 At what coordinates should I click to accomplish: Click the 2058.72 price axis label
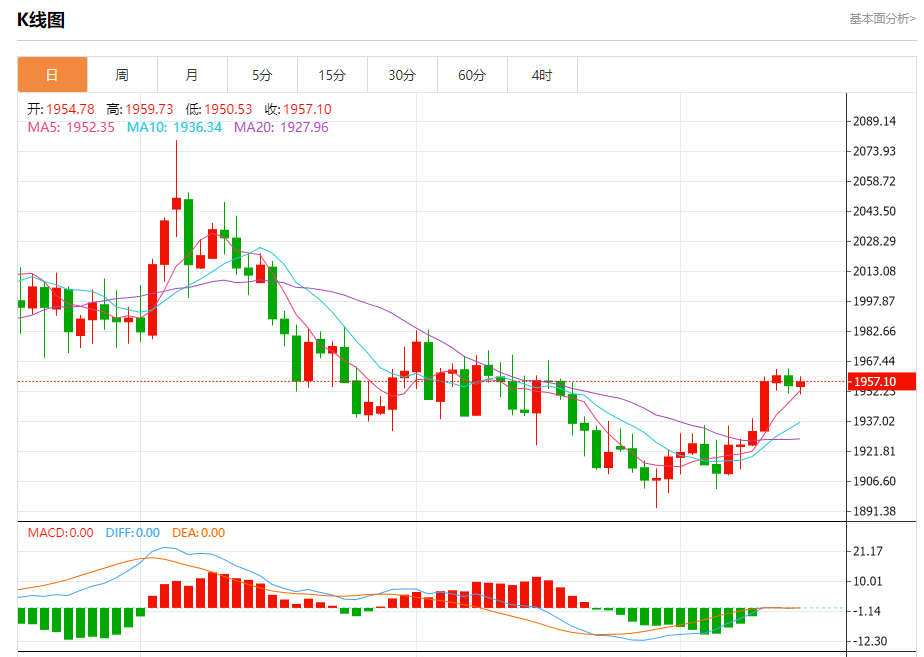click(874, 181)
